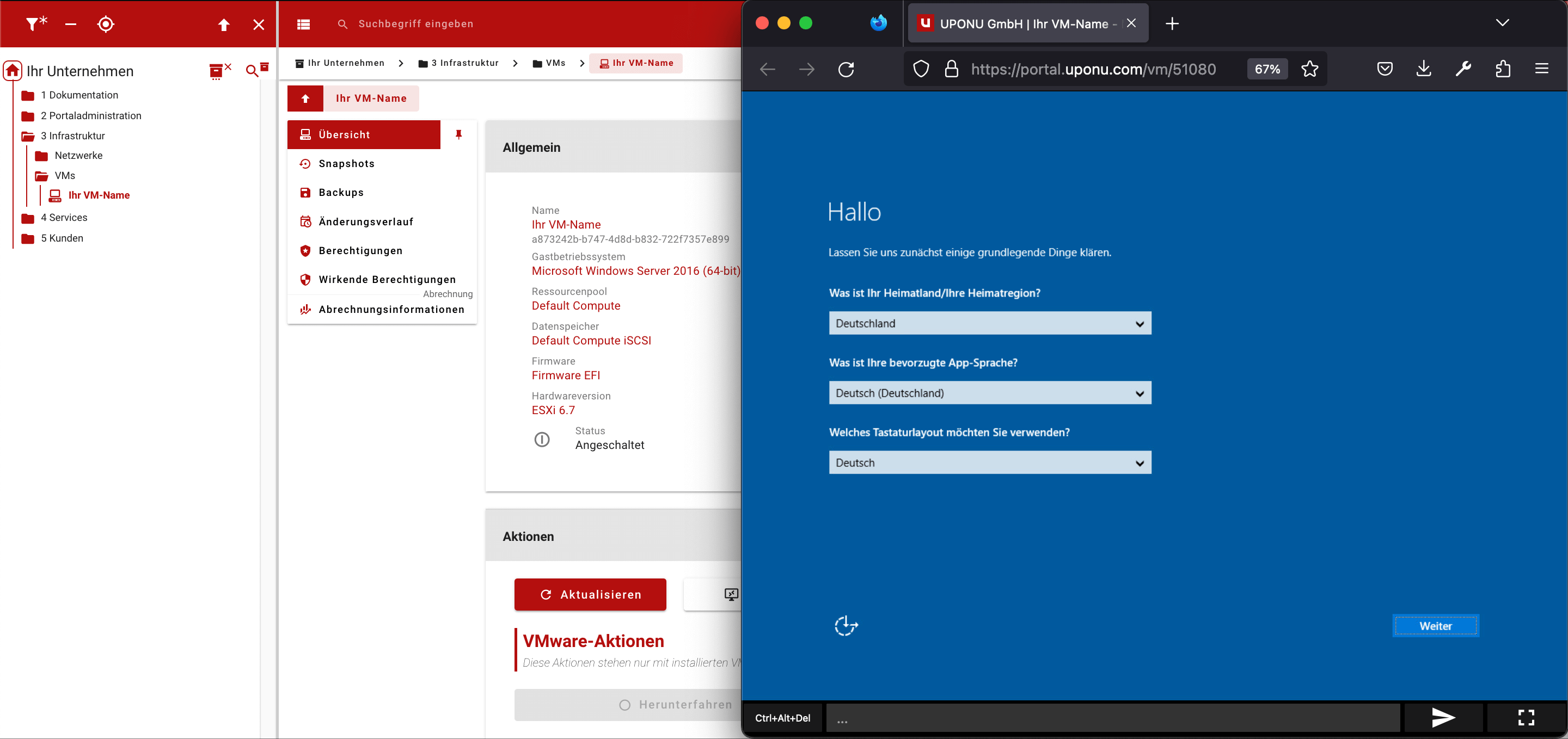Screen dimensions: 1568x739
Task: Click the portal.uponu.com URL bar
Action: click(1093, 69)
